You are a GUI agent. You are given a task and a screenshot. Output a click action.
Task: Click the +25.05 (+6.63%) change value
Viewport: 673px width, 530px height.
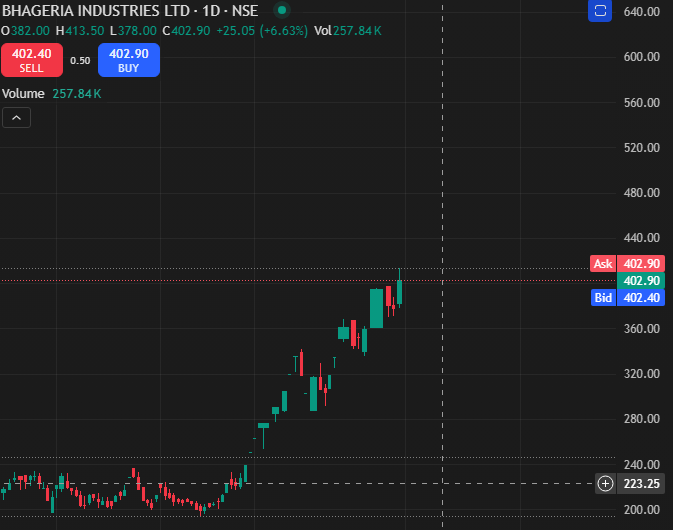click(x=262, y=31)
